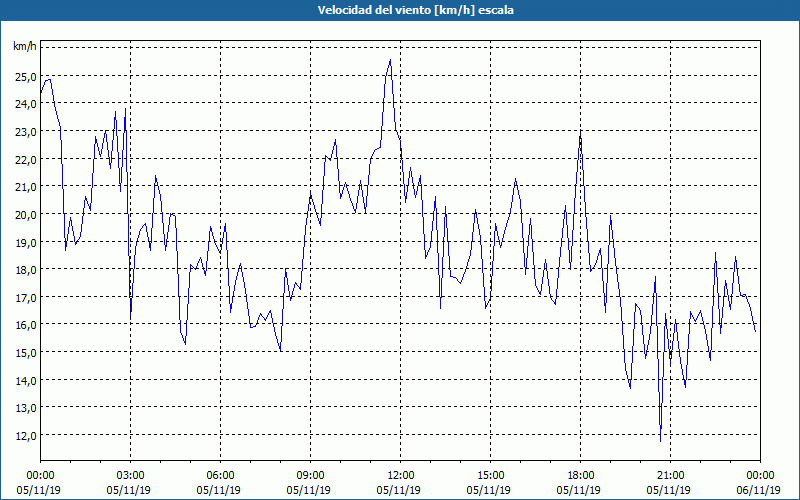Screen dimensions: 800x500
Task: Select the "12:00" x-axis time label
Action: tap(401, 476)
